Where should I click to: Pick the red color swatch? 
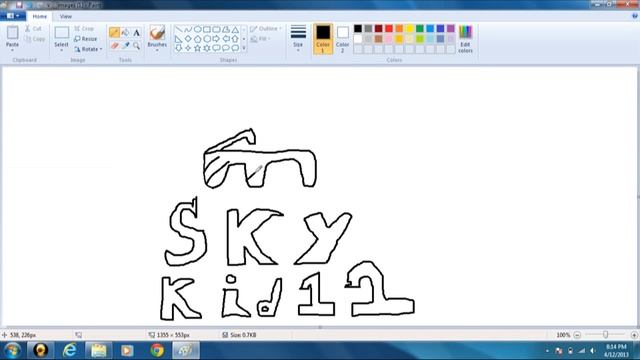click(389, 29)
